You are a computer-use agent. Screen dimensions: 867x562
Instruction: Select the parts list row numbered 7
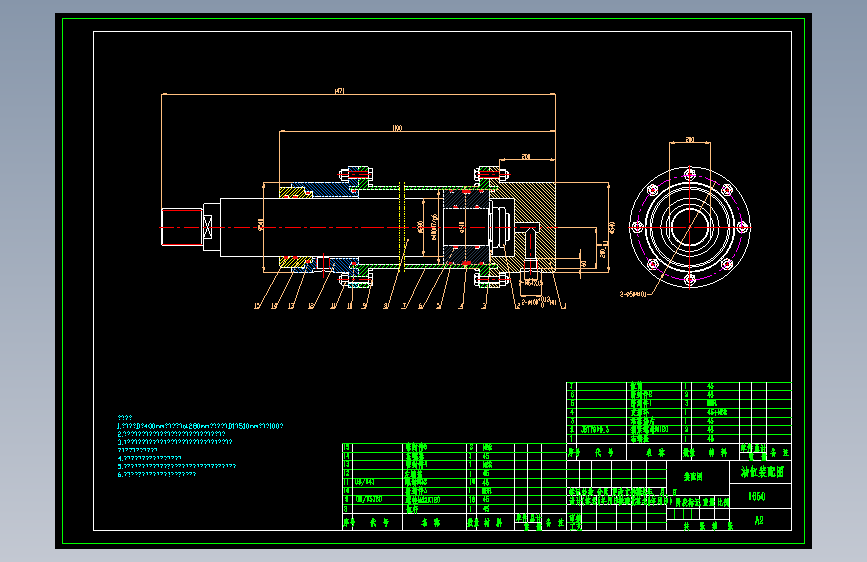click(x=679, y=386)
